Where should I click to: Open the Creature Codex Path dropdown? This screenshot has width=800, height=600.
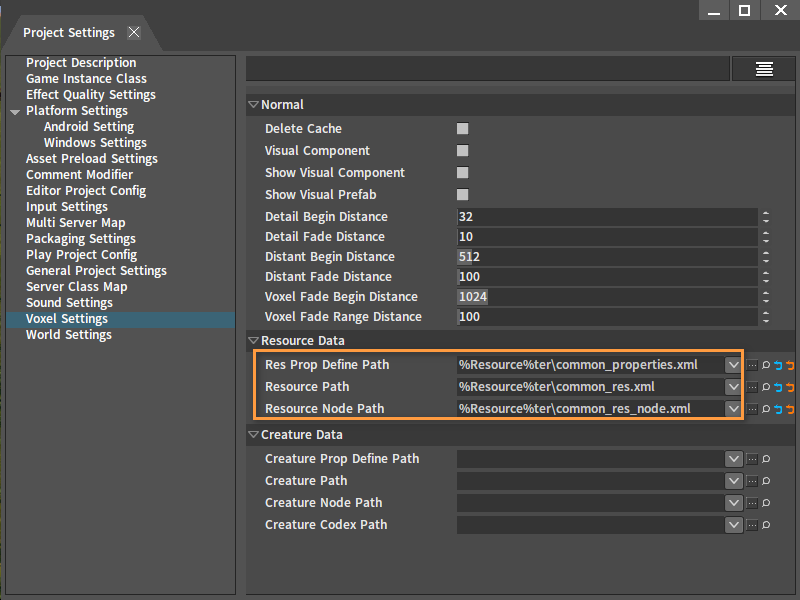click(734, 525)
